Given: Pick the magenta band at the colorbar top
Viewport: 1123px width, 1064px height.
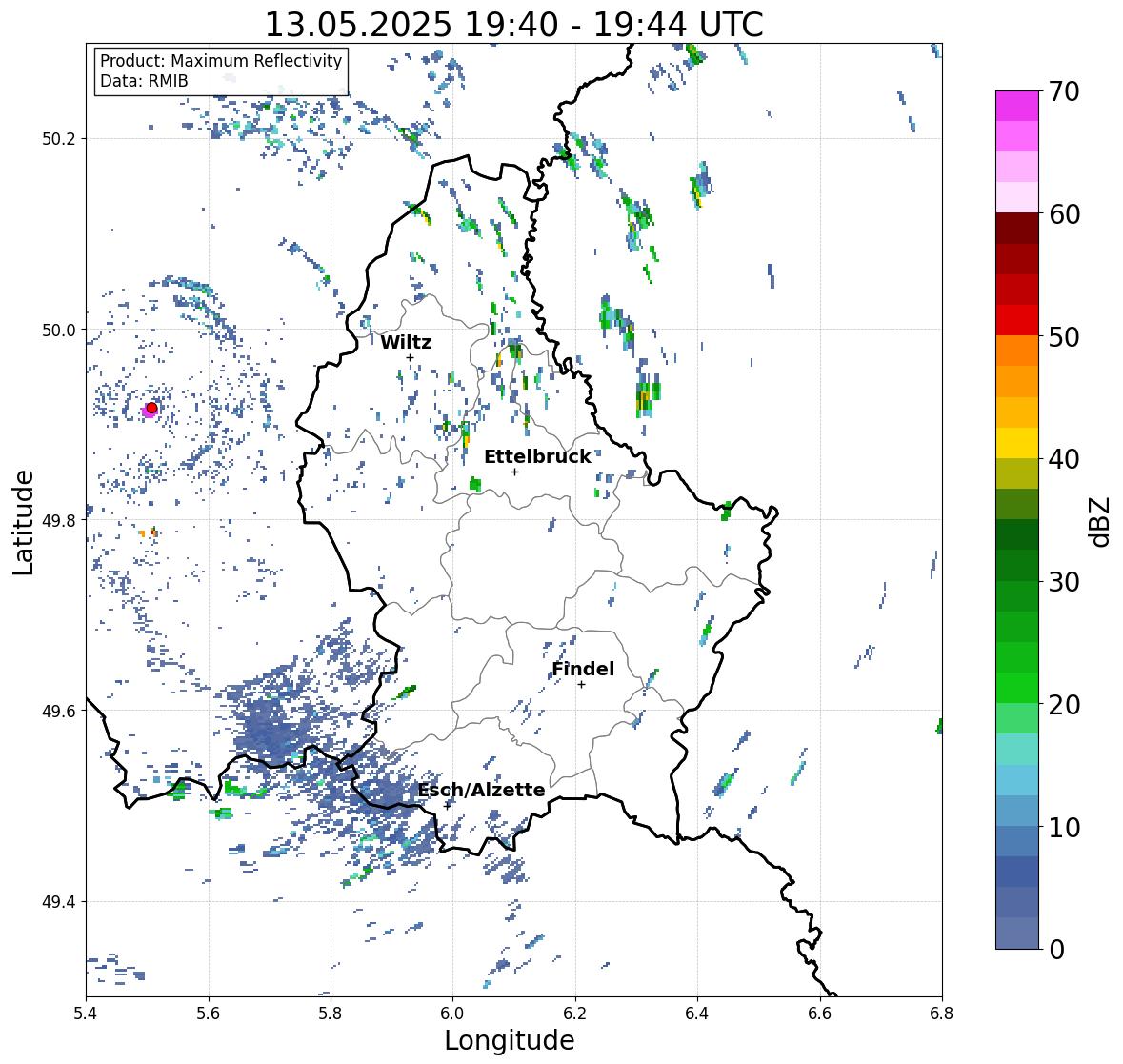Looking at the screenshot, I should click(x=1017, y=106).
